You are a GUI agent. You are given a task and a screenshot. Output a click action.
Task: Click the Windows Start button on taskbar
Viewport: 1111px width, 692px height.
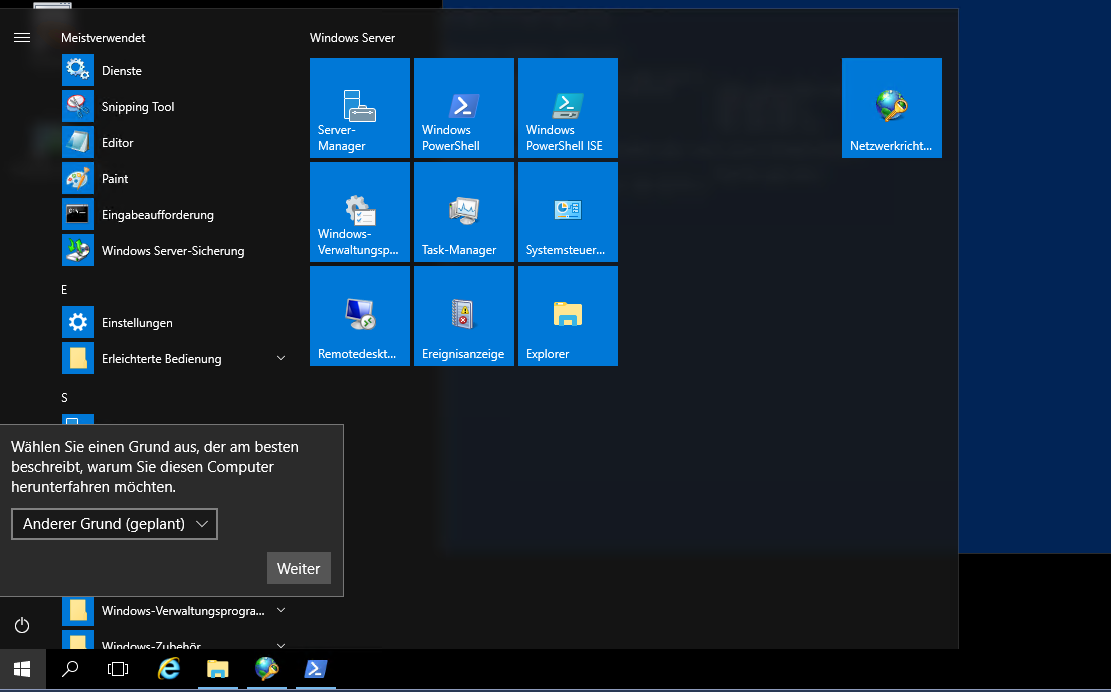22,669
